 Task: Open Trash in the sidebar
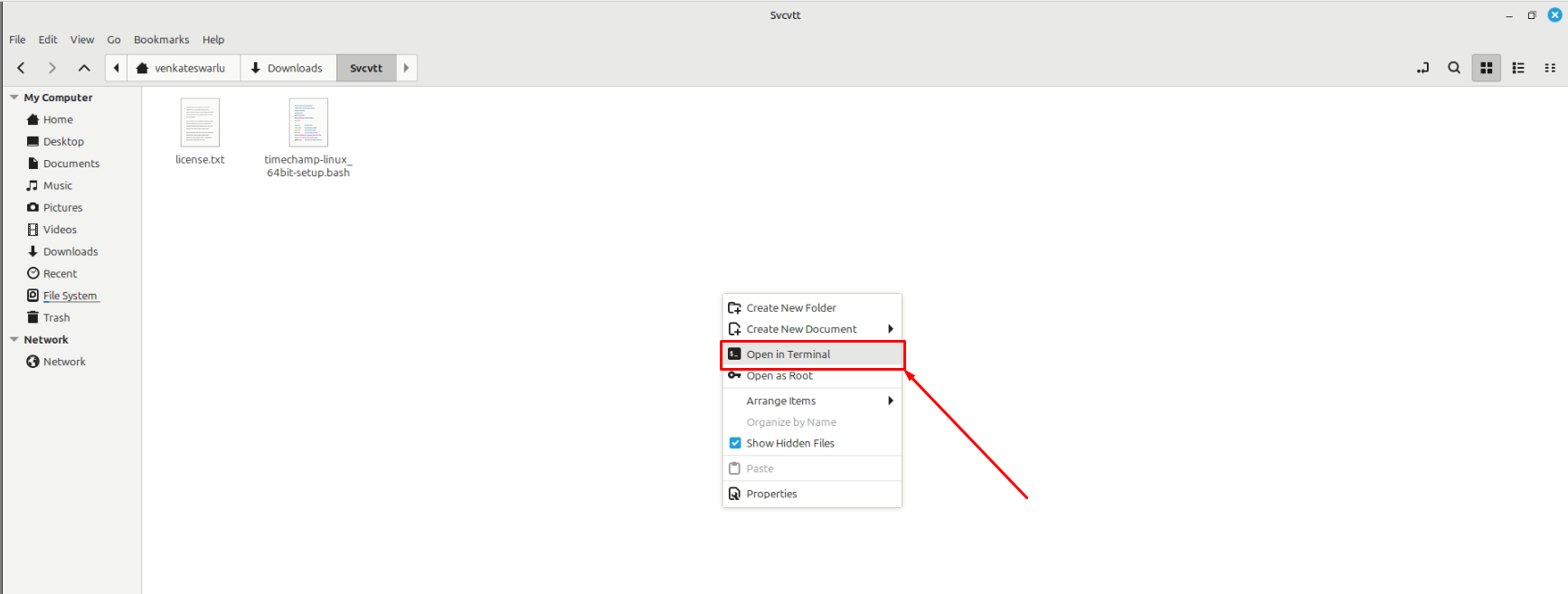(x=56, y=317)
